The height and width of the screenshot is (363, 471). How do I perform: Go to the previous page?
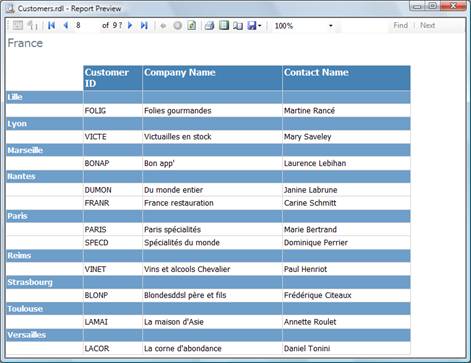(66, 25)
